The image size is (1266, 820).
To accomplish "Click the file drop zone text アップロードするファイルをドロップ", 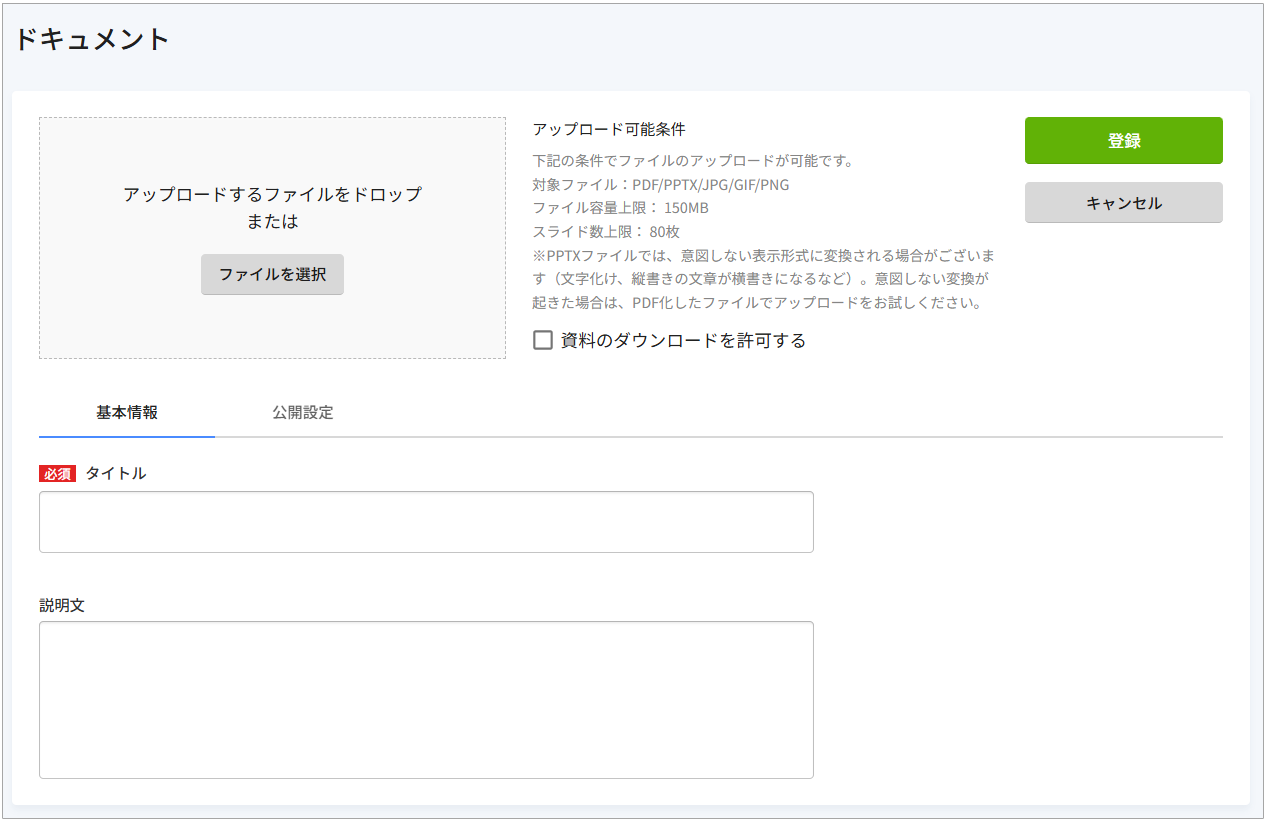I will click(272, 194).
